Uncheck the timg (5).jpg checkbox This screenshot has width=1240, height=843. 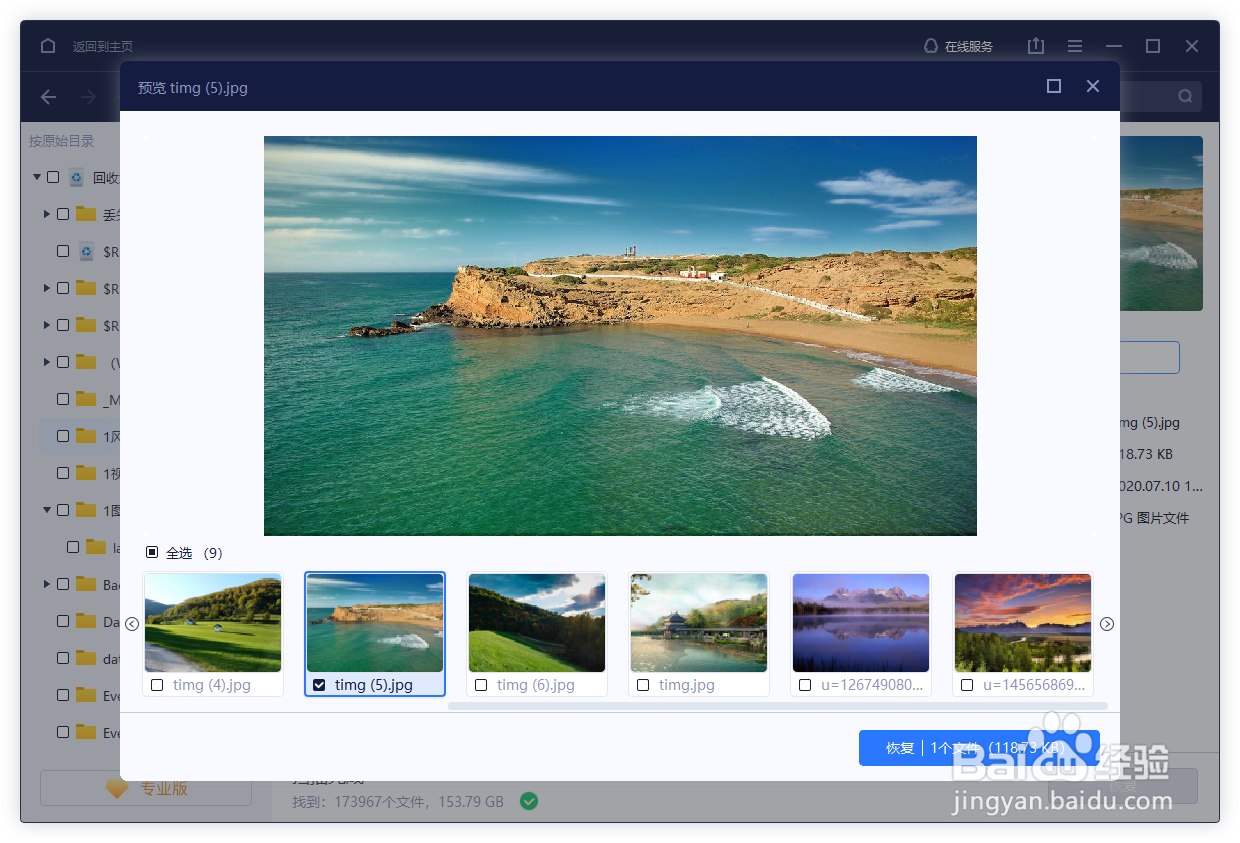(319, 685)
